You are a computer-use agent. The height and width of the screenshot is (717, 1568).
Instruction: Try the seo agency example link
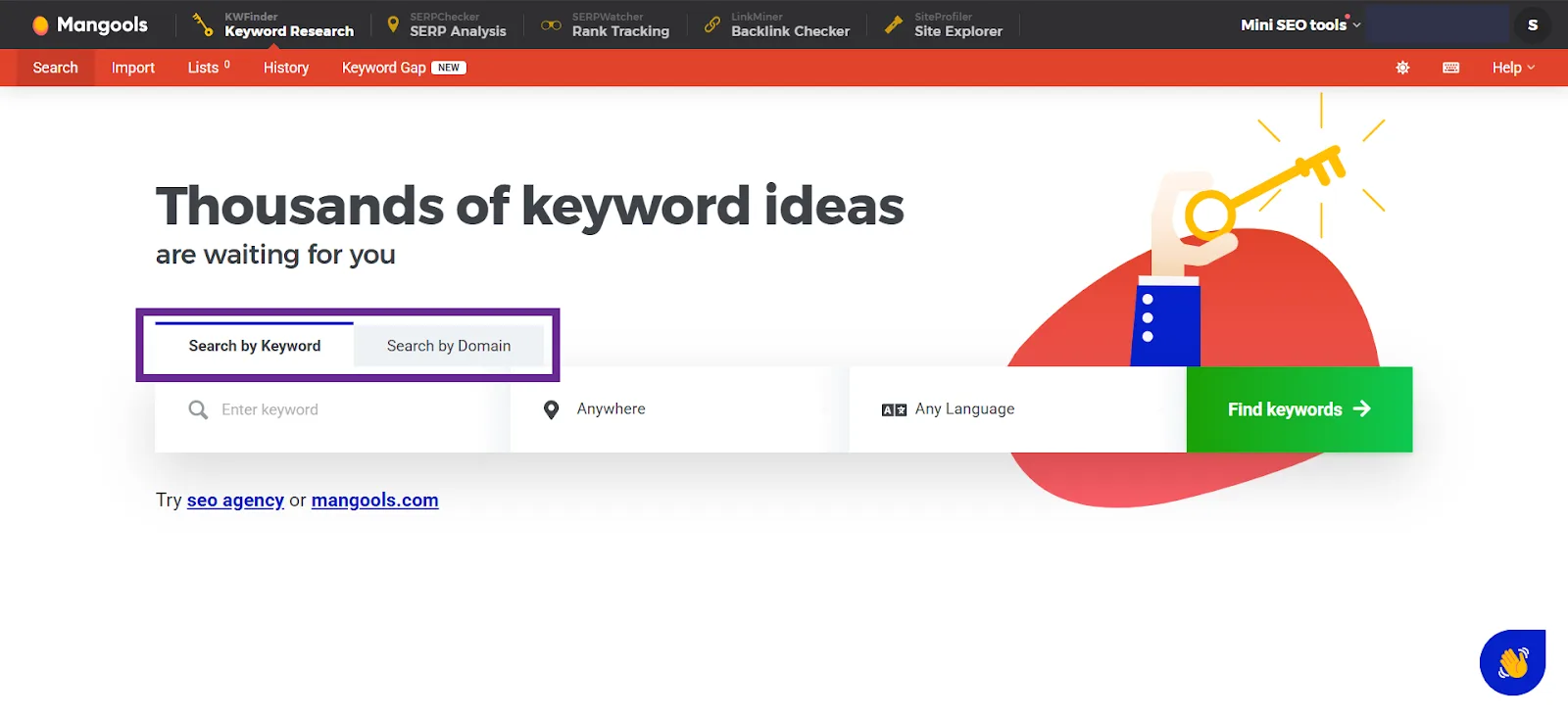[x=235, y=501]
